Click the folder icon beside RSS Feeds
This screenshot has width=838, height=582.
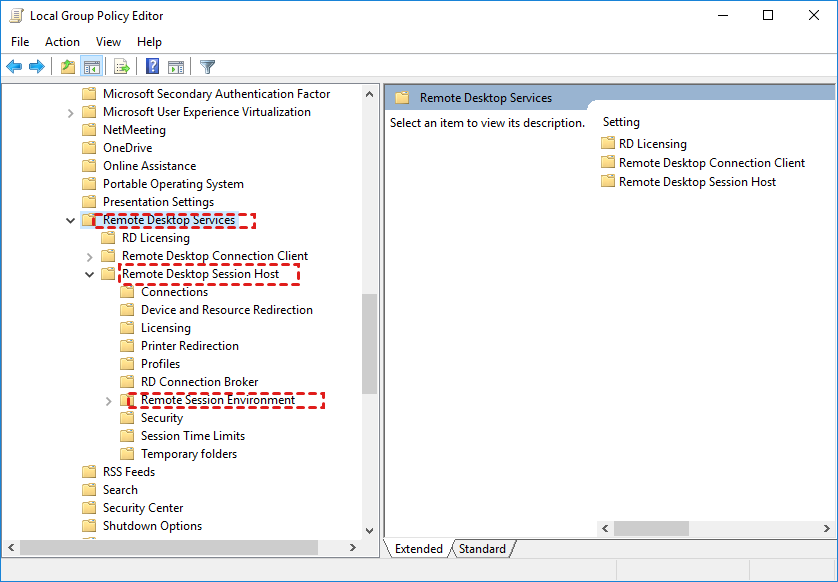89,471
